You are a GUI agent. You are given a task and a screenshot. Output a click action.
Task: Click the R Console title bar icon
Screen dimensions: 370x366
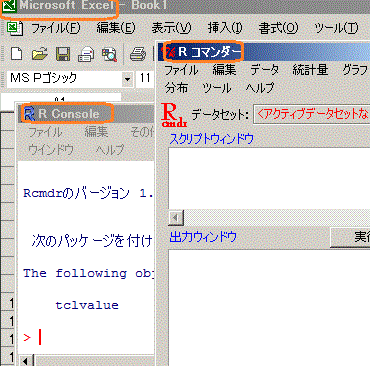click(29, 114)
